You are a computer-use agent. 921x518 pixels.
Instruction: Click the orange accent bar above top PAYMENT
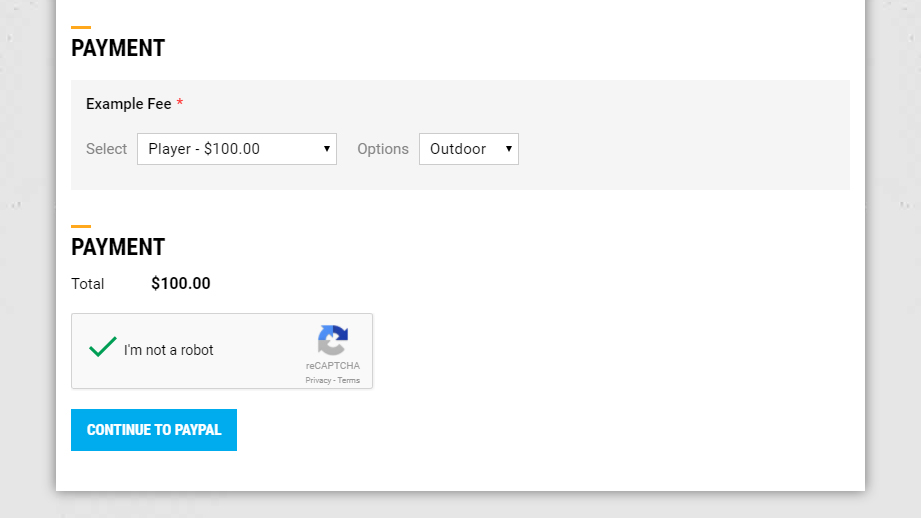81,27
